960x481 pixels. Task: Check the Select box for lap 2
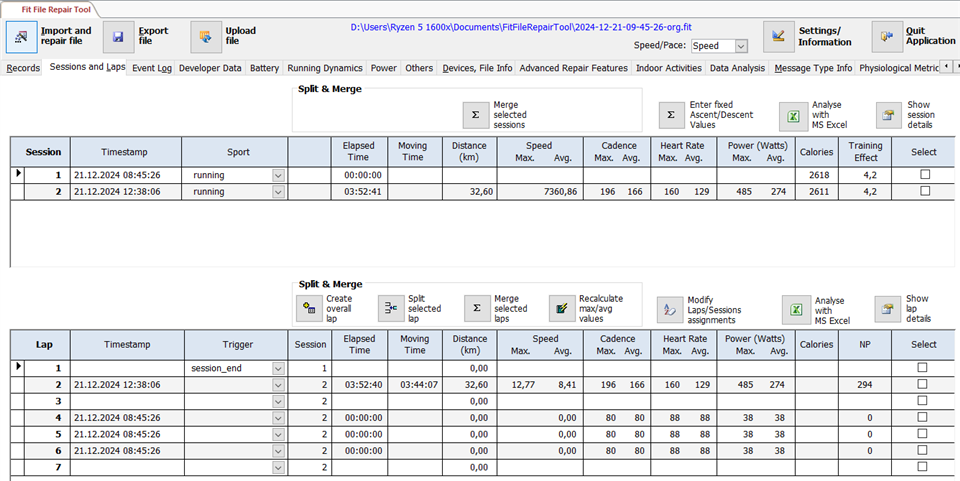pos(922,384)
